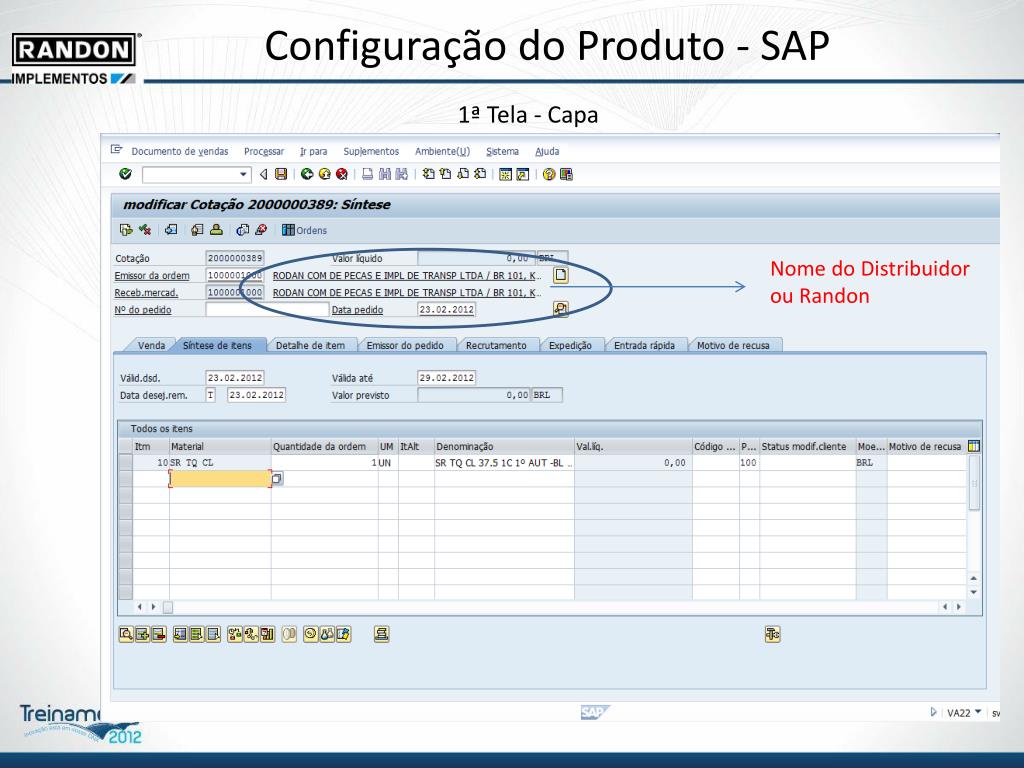Click the Print icon in the toolbar
Viewport: 1024px width, 768px height.
368,174
